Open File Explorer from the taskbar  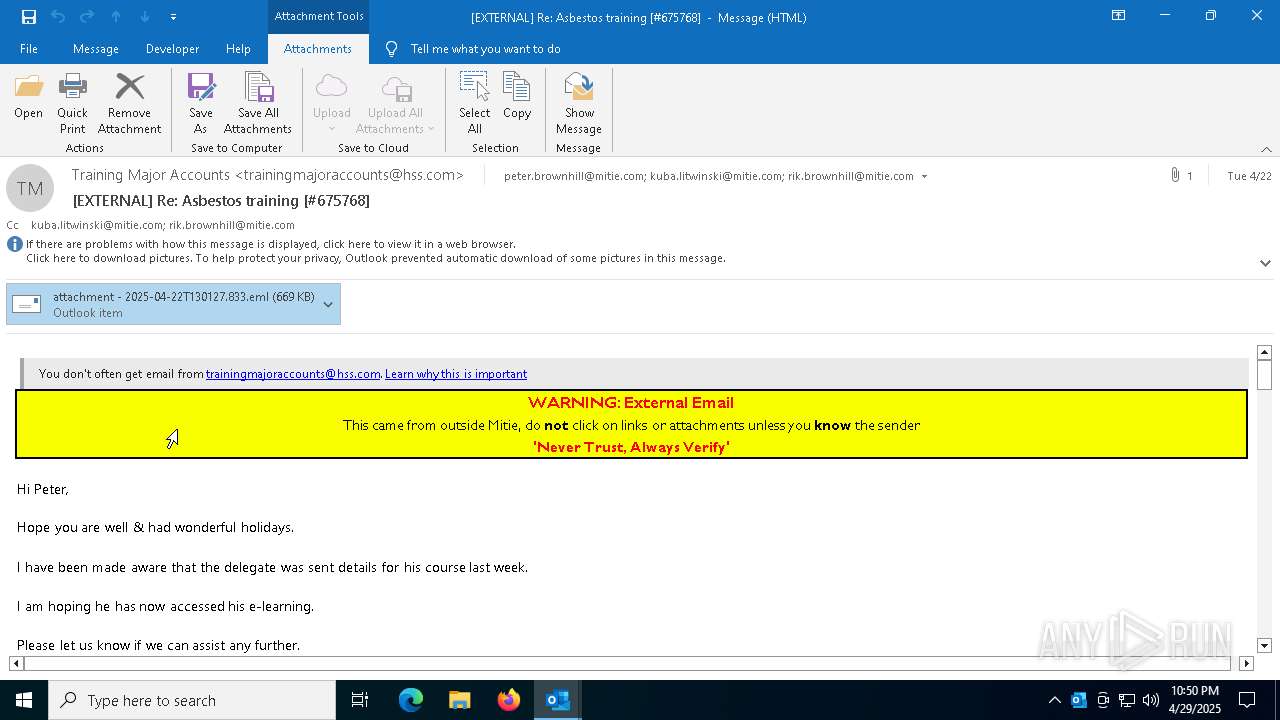(460, 700)
